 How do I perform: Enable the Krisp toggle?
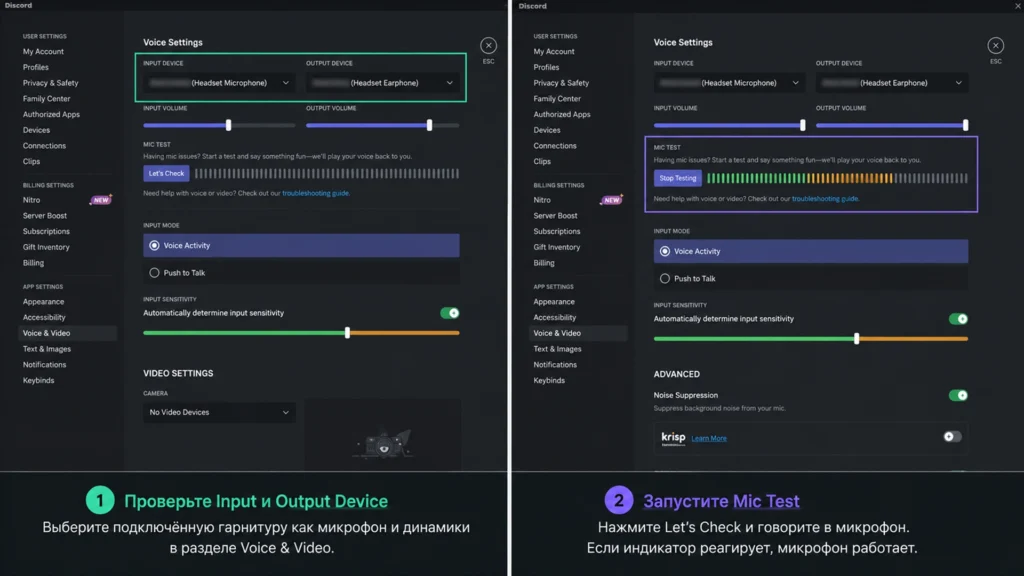tap(952, 436)
